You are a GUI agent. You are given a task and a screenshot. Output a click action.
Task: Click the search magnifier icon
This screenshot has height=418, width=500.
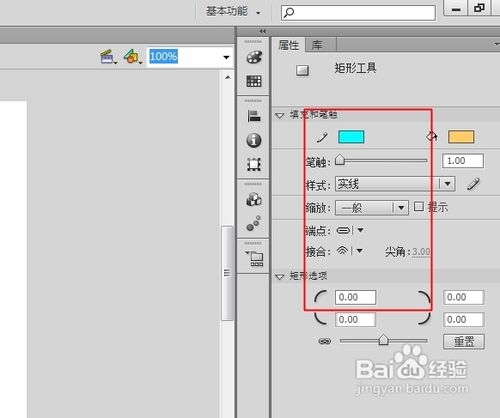(x=289, y=12)
